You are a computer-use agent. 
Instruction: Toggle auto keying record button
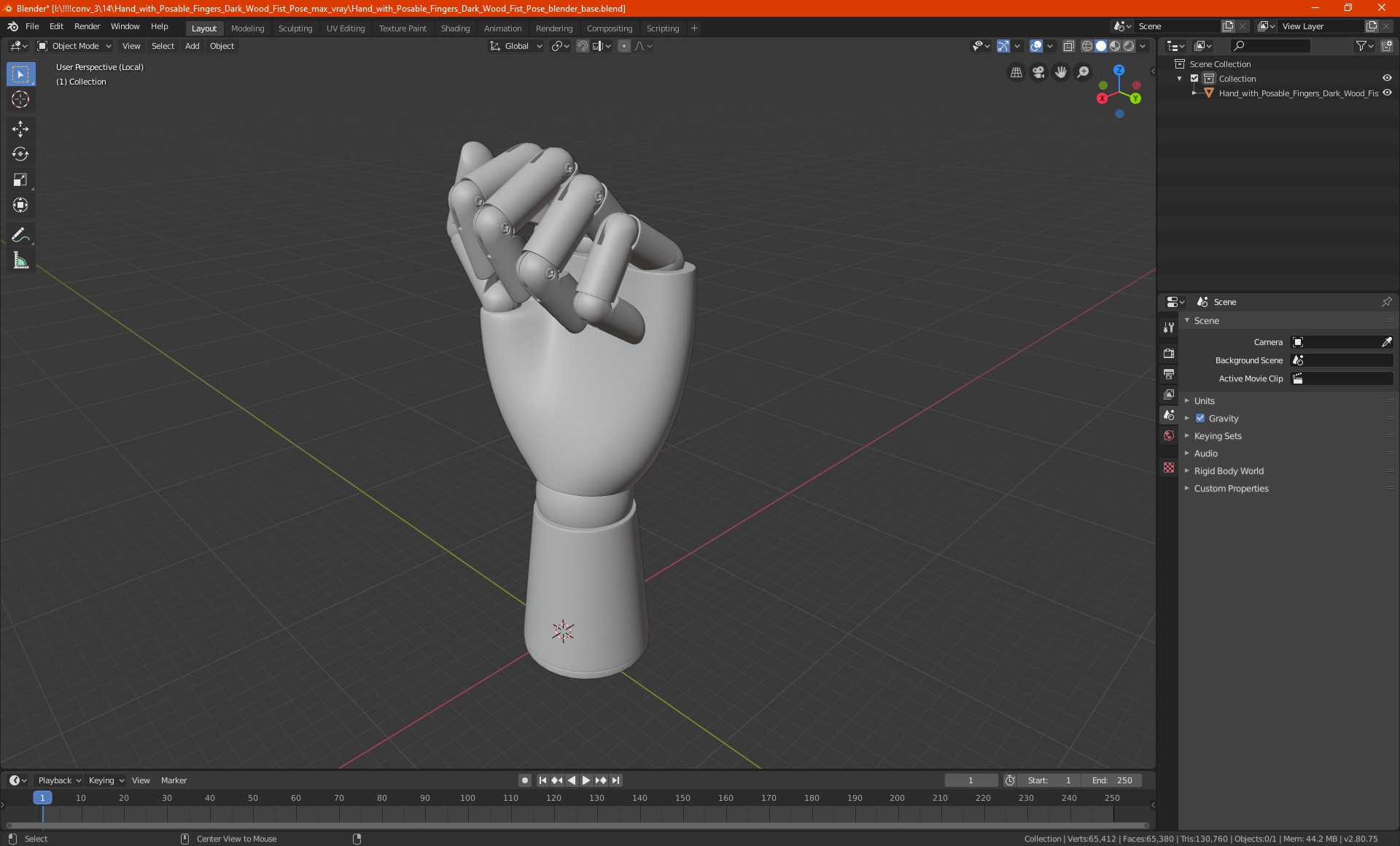[x=524, y=780]
